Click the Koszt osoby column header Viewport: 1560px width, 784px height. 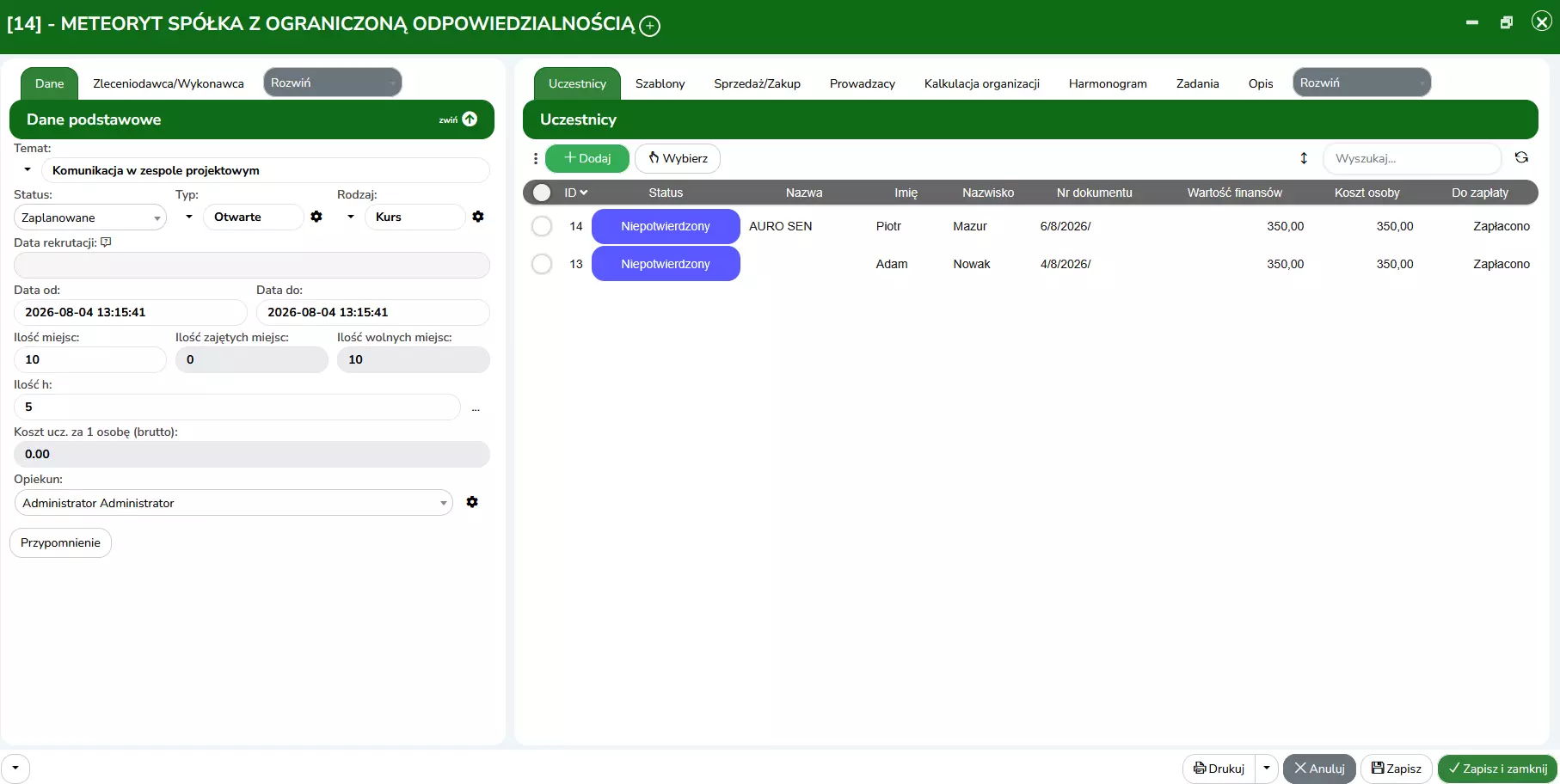coord(1367,193)
